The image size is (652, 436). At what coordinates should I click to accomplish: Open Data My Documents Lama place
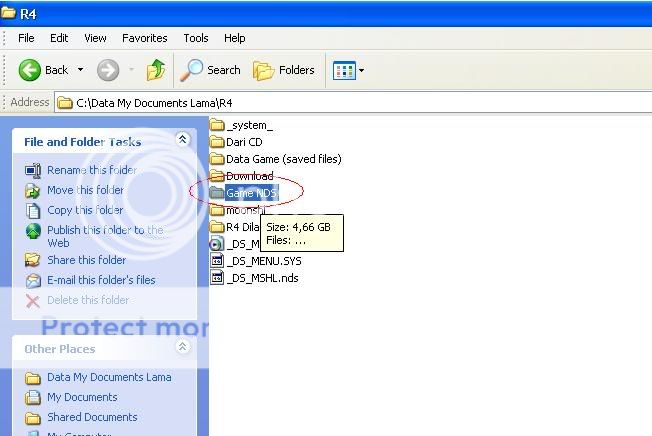point(109,377)
